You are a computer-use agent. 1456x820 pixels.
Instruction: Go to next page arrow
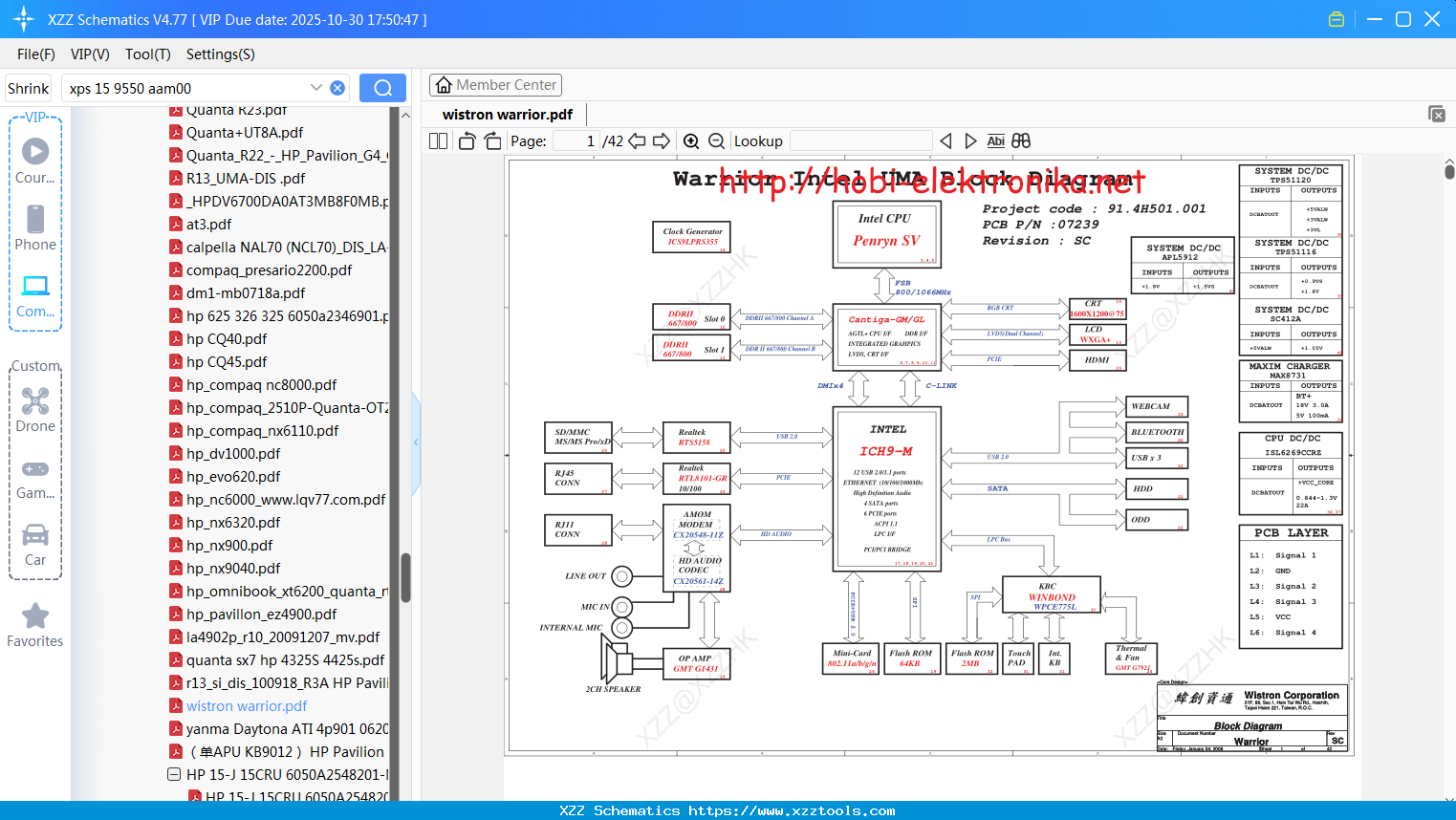pos(662,141)
